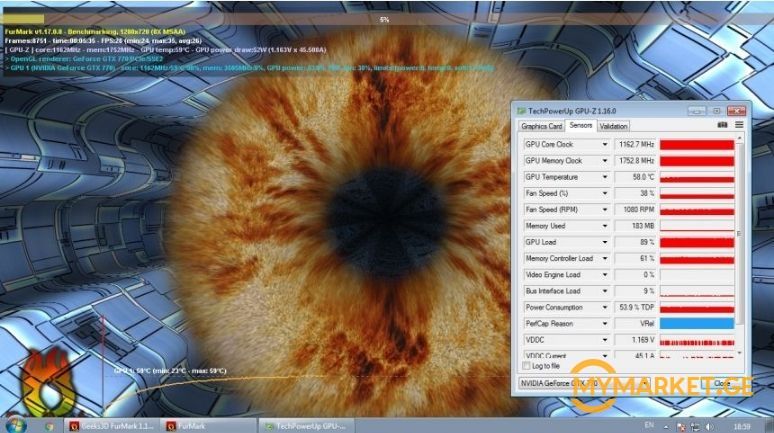Expand the Video Engine Load dropdown arrow
Screen dimensions: 774x433
click(605, 275)
